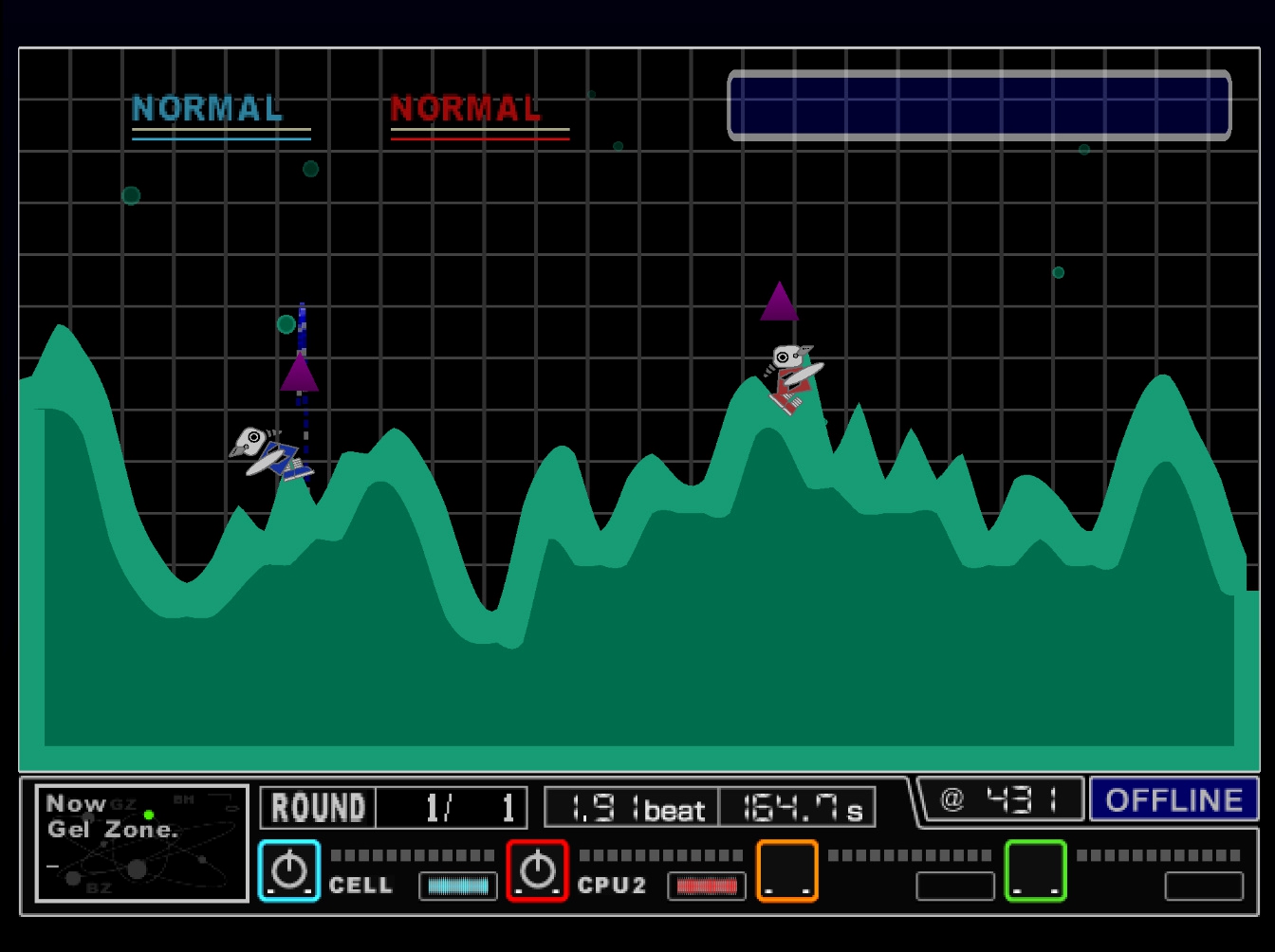The height and width of the screenshot is (952, 1275).
Task: Click the blue skeleton guitarist character
Action: pyautogui.click(x=269, y=454)
